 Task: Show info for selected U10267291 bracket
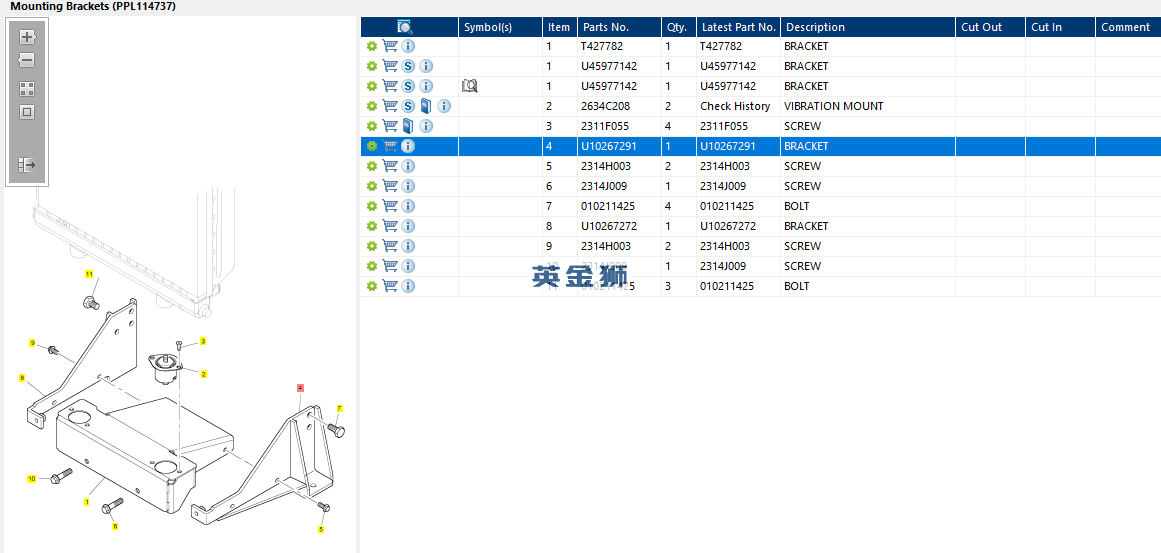pos(408,146)
